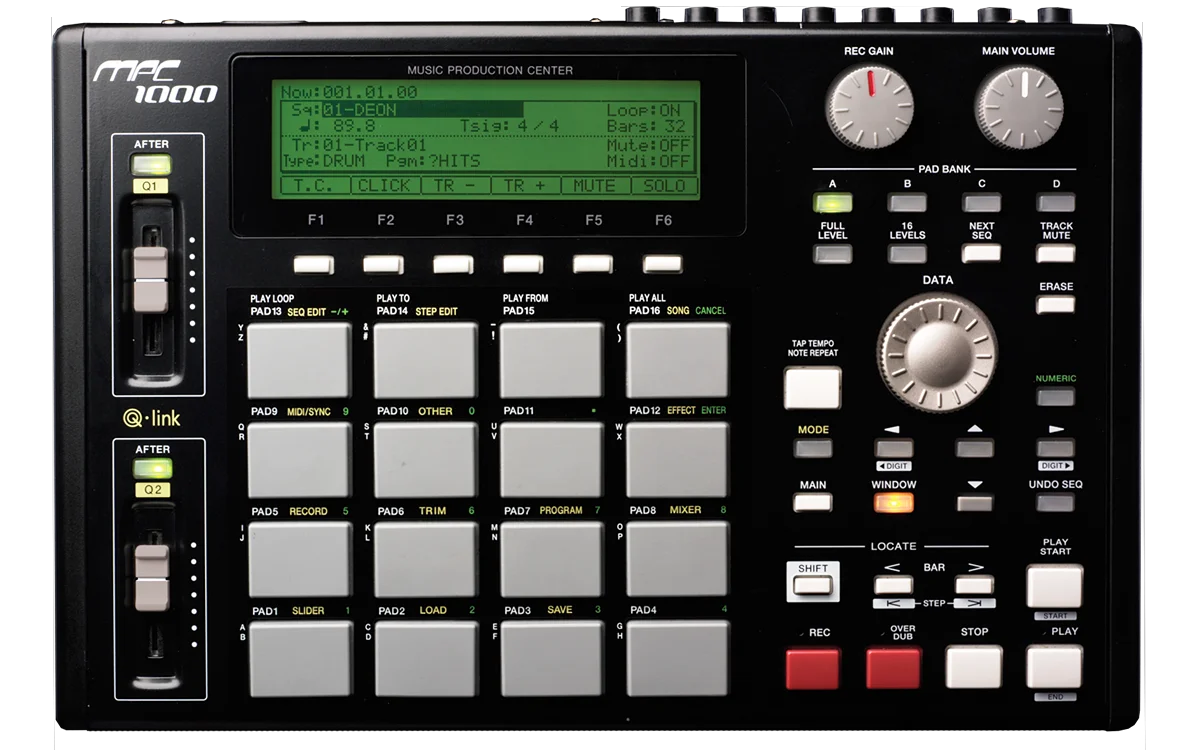Select Pad Bank D
1200x750 pixels.
point(1055,201)
